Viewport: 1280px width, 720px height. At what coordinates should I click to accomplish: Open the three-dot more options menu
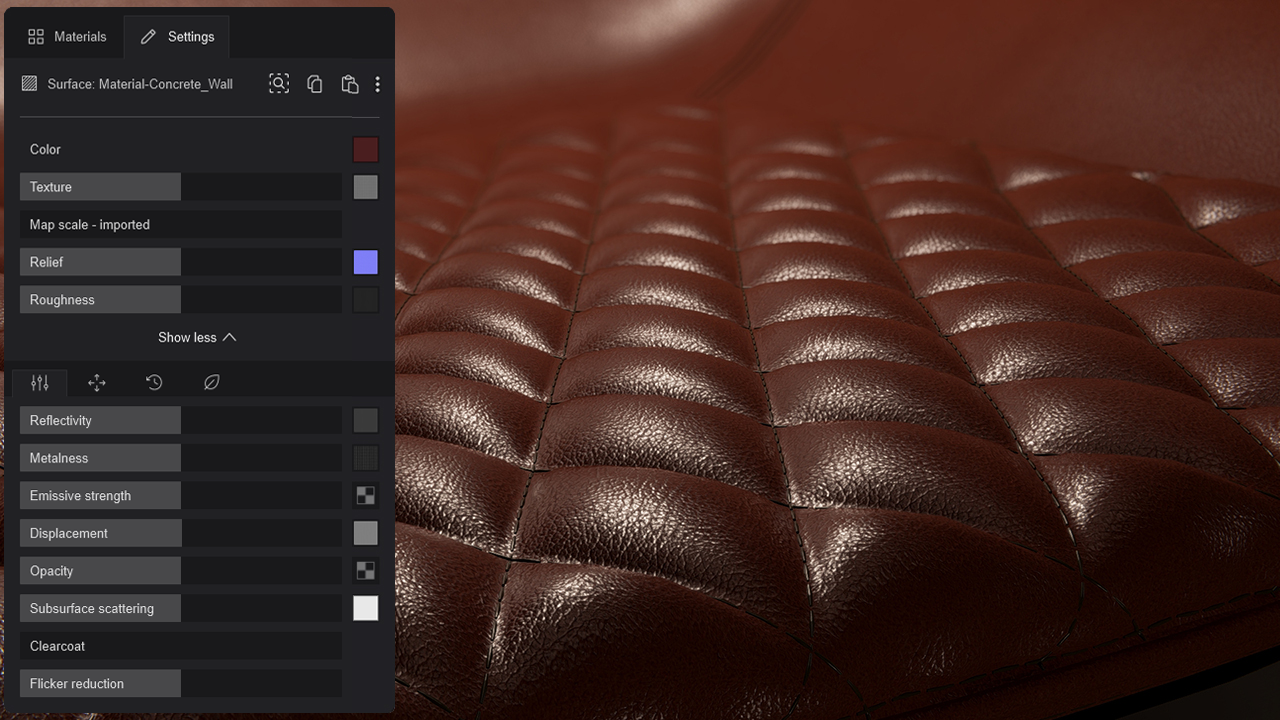pos(377,84)
